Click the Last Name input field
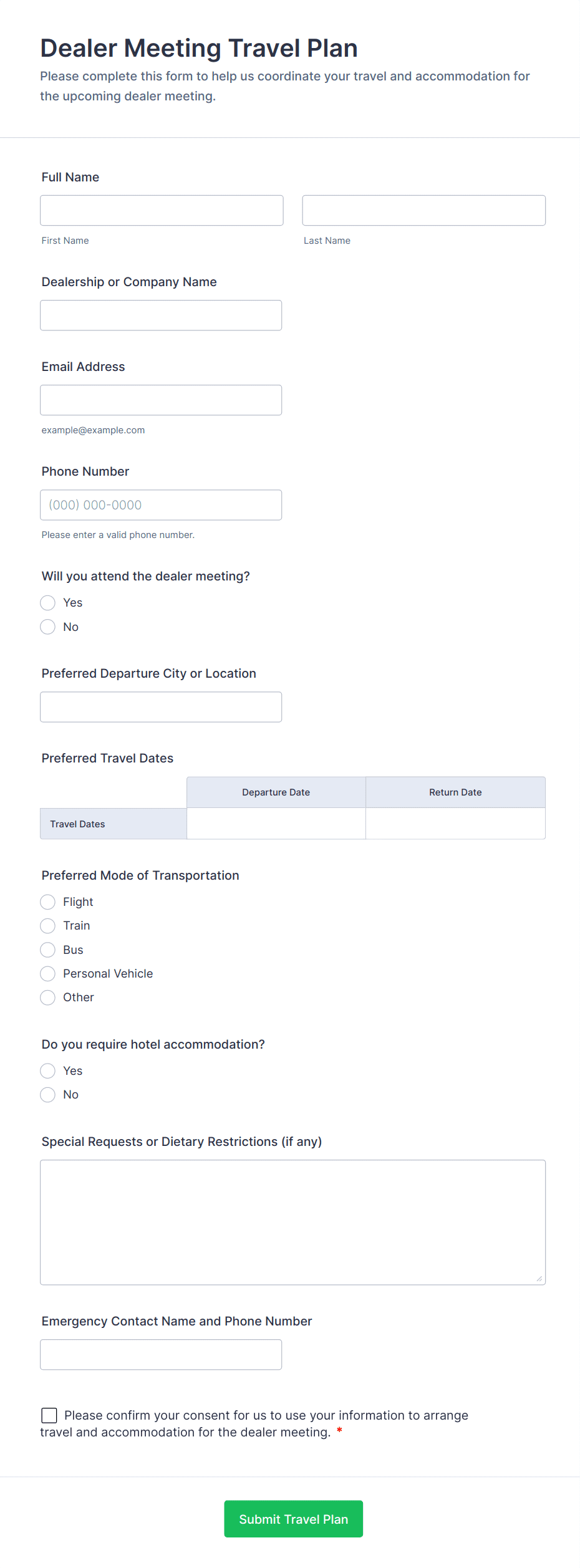The height and width of the screenshot is (1568, 580). [x=423, y=210]
